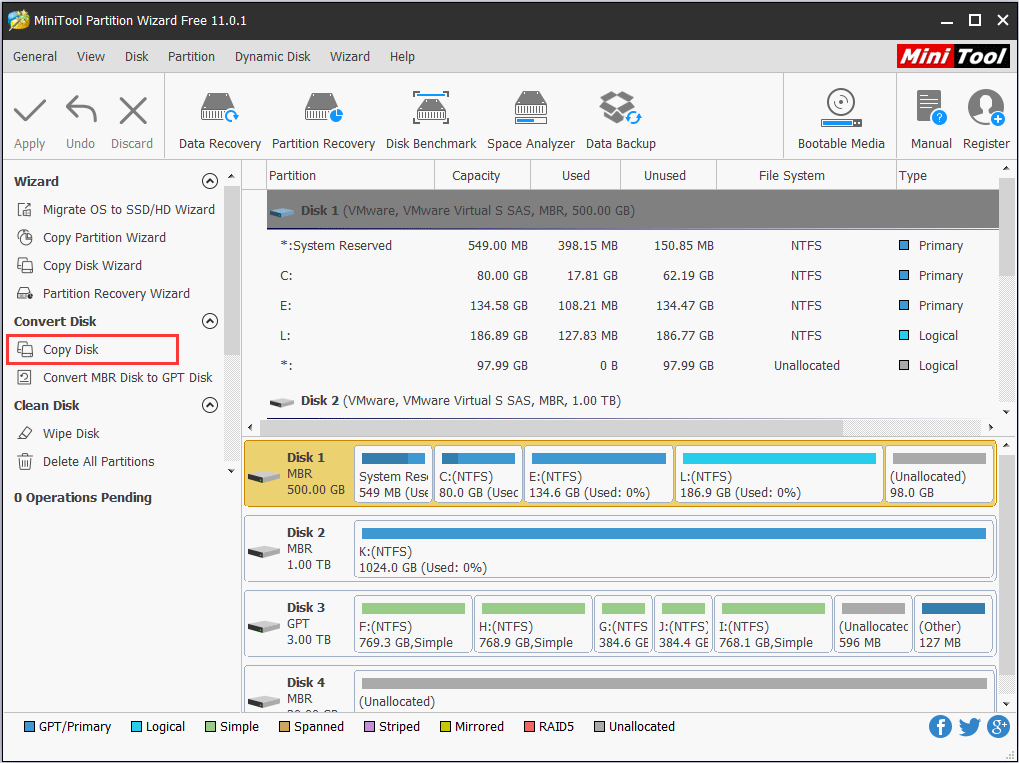Open the General menu

pyautogui.click(x=35, y=57)
